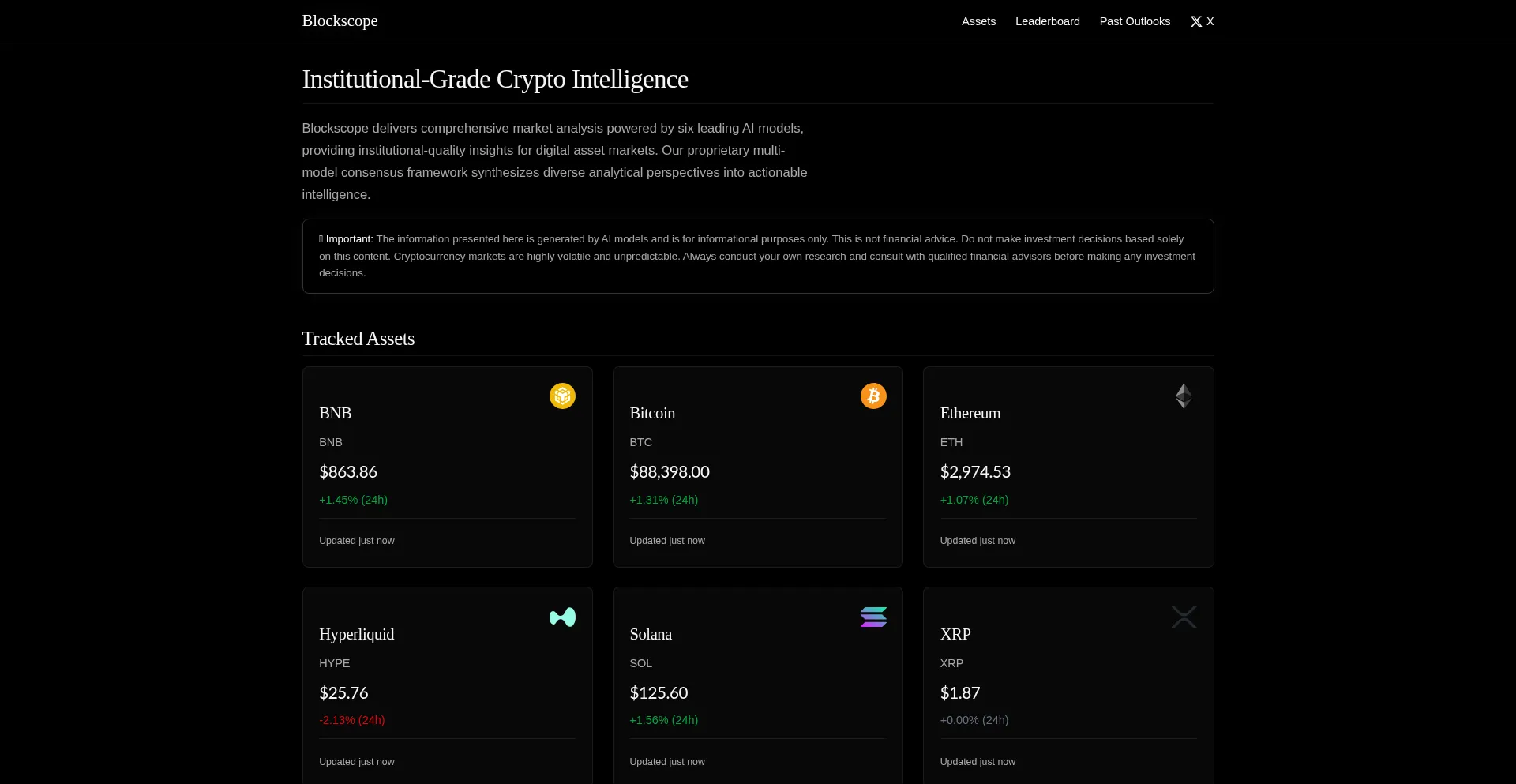Click the info icon in the Important disclaimer
Screen dimensions: 1516x784
pyautogui.click(x=321, y=238)
